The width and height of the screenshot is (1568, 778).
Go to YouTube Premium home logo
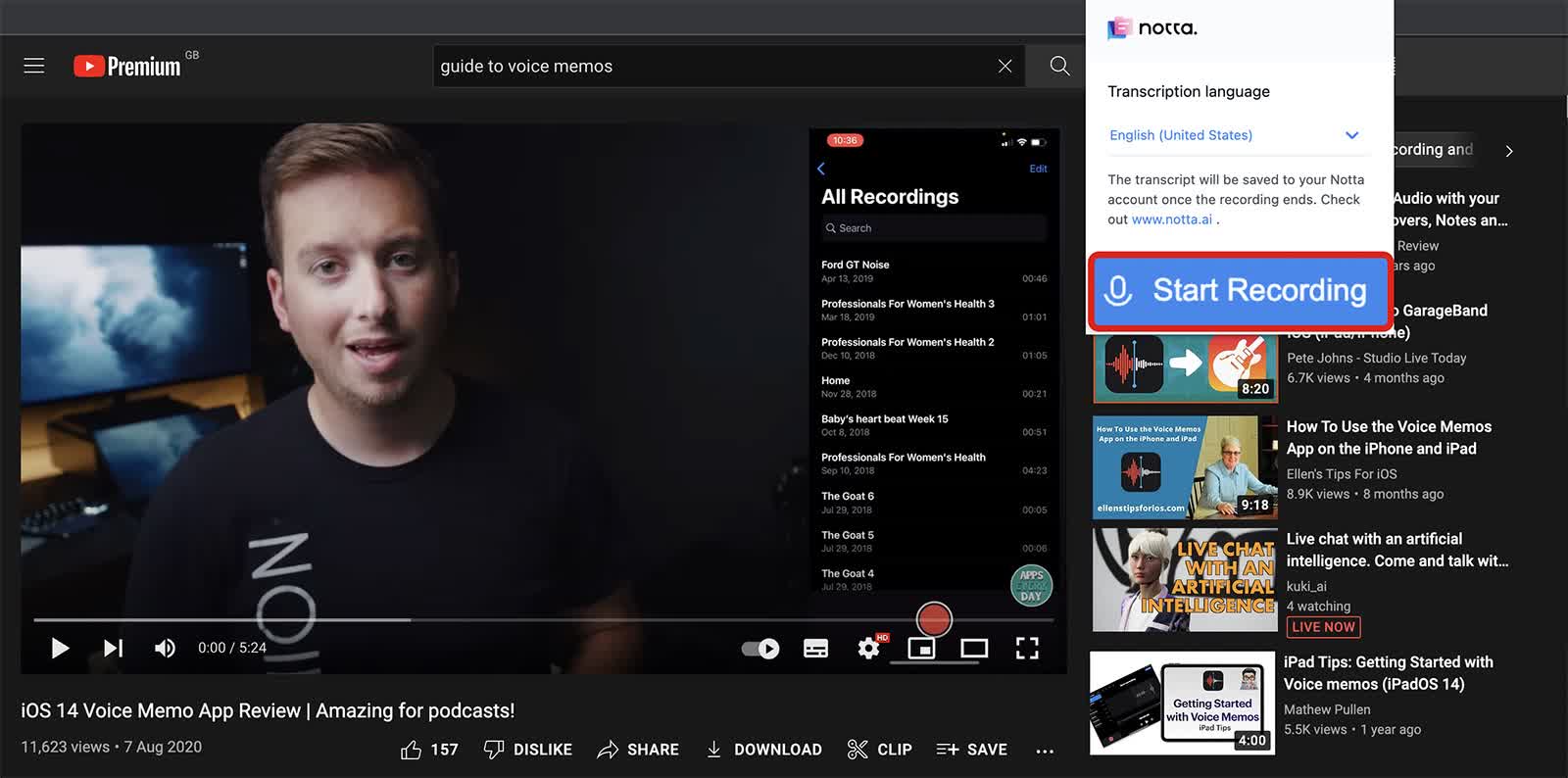pyautogui.click(x=127, y=66)
